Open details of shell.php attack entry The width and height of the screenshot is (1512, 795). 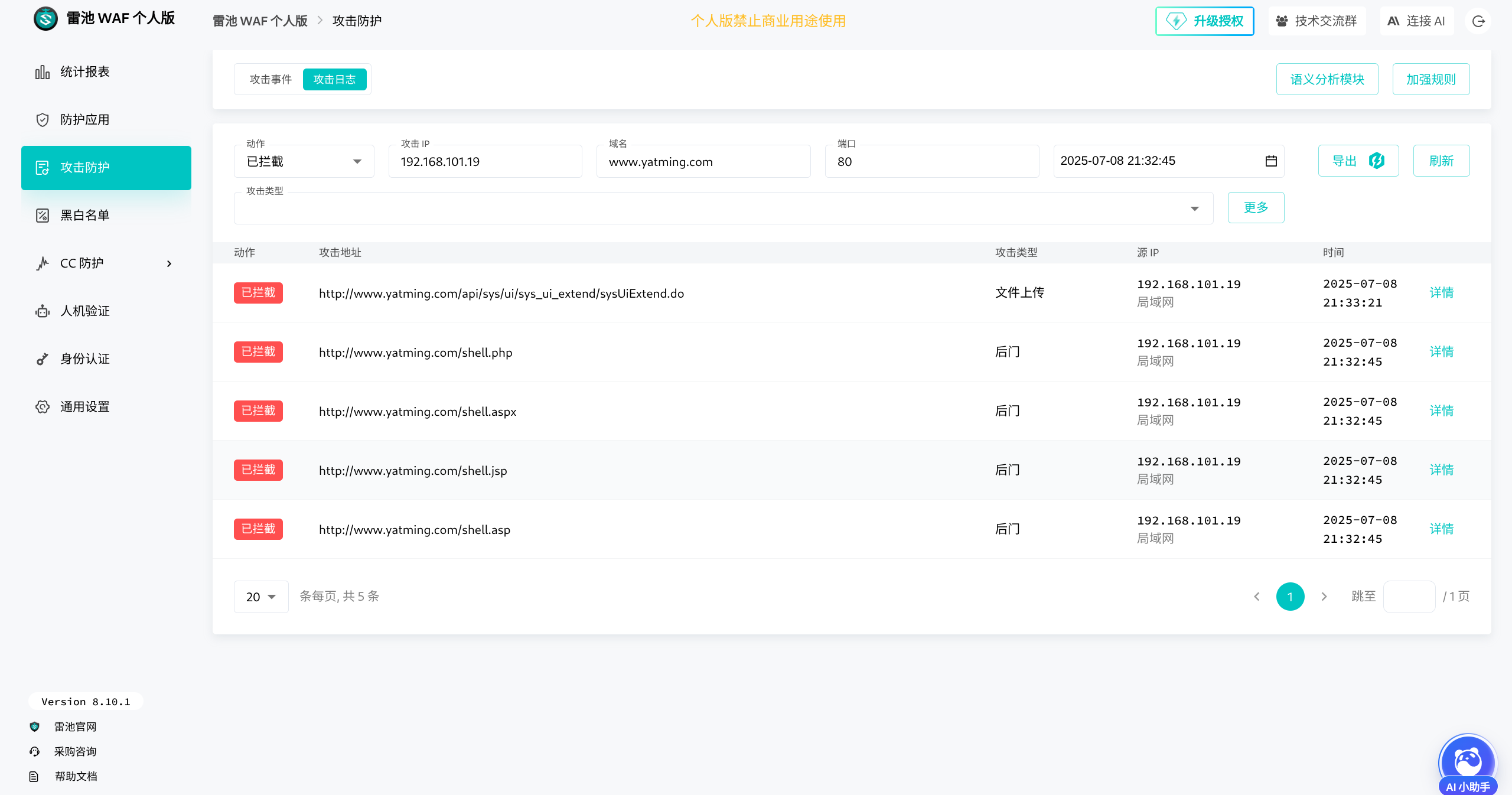click(1441, 352)
